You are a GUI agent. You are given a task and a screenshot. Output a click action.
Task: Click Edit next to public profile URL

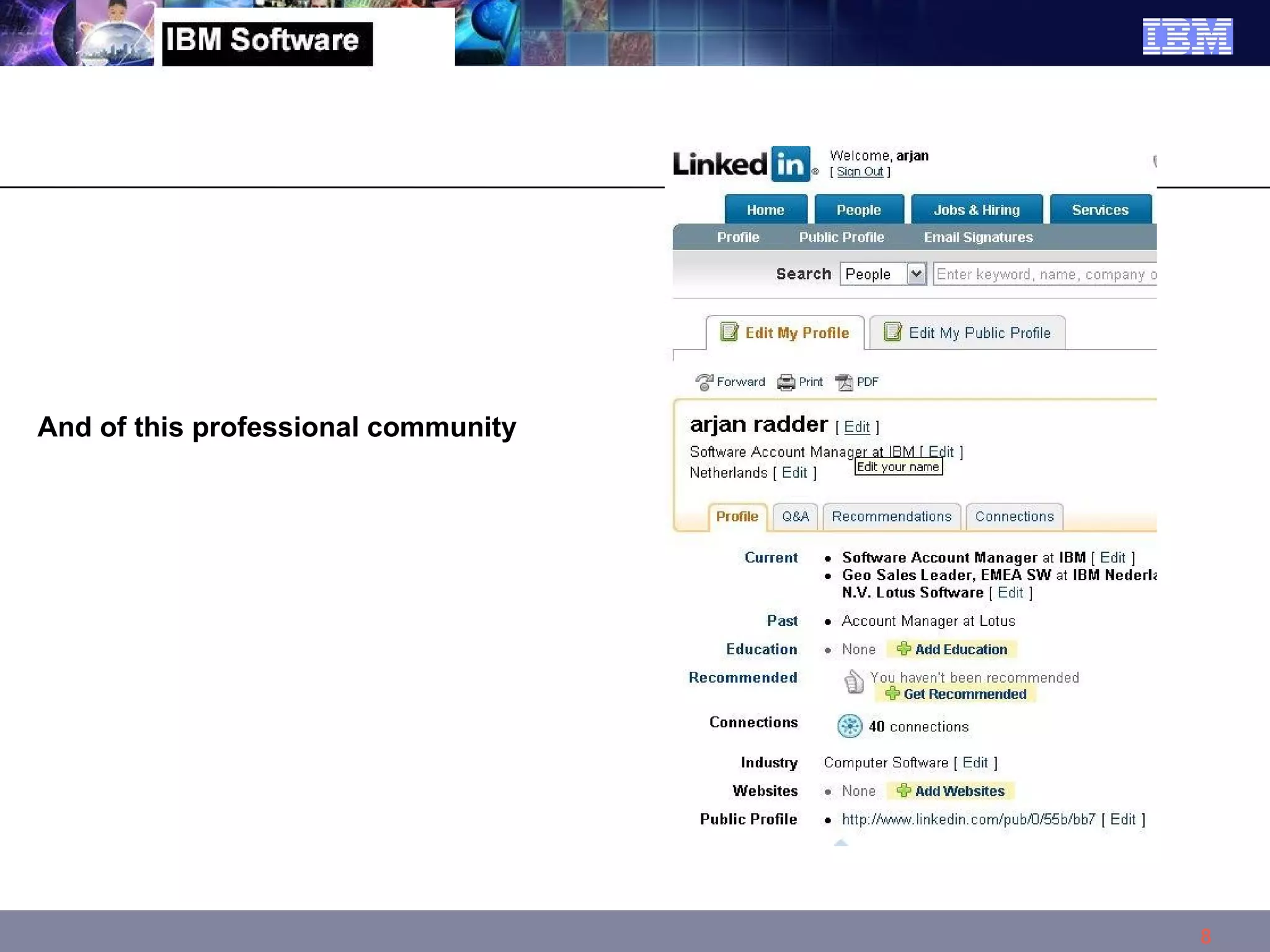click(x=1122, y=819)
